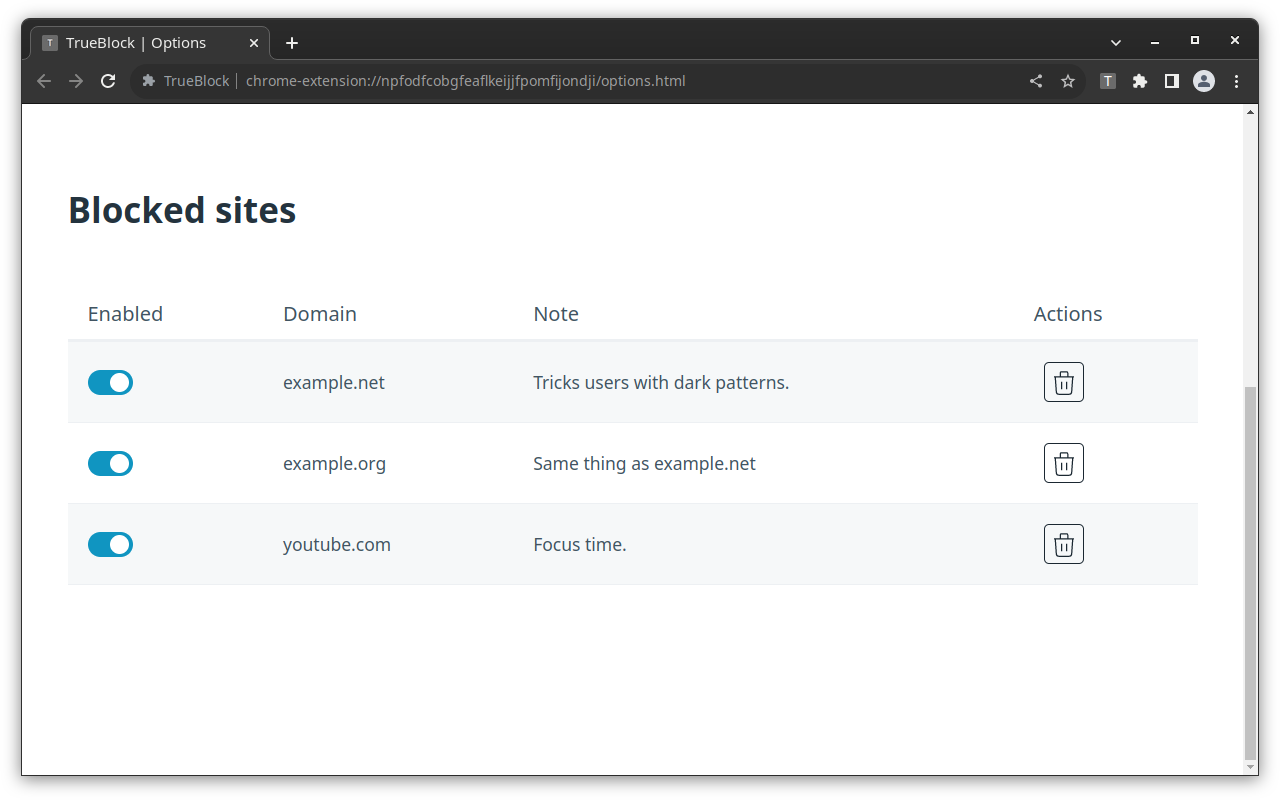Remove youtube.com using its trash button

click(1063, 544)
